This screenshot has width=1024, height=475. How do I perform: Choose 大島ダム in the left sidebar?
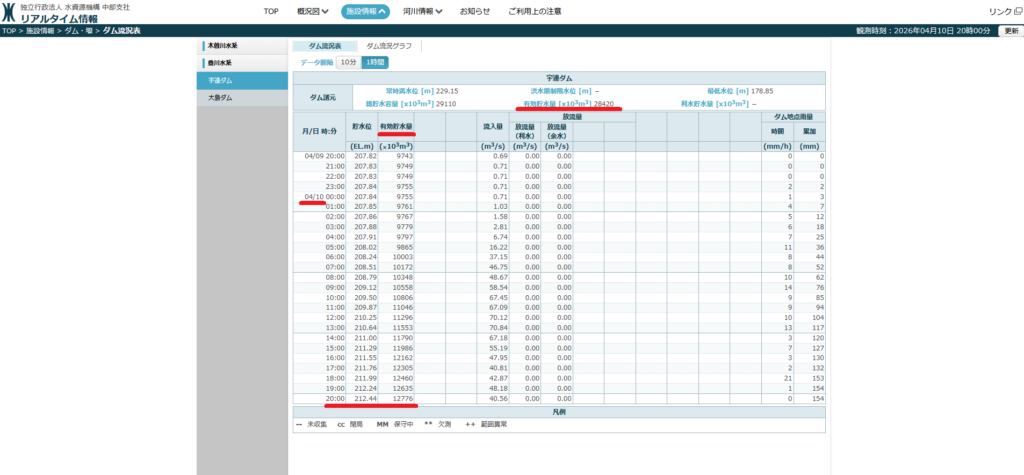221,98
